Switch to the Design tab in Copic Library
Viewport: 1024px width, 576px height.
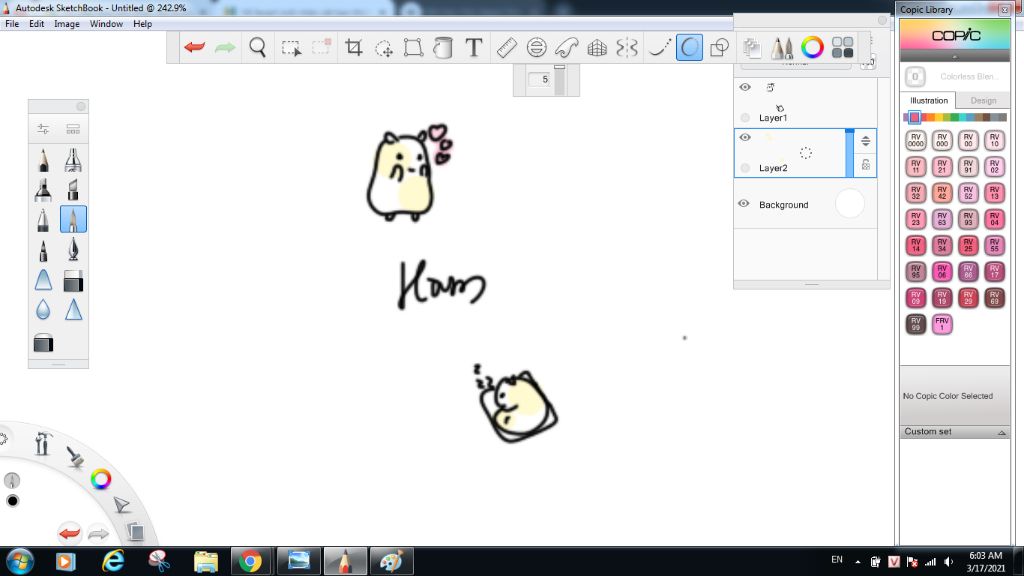tap(983, 101)
